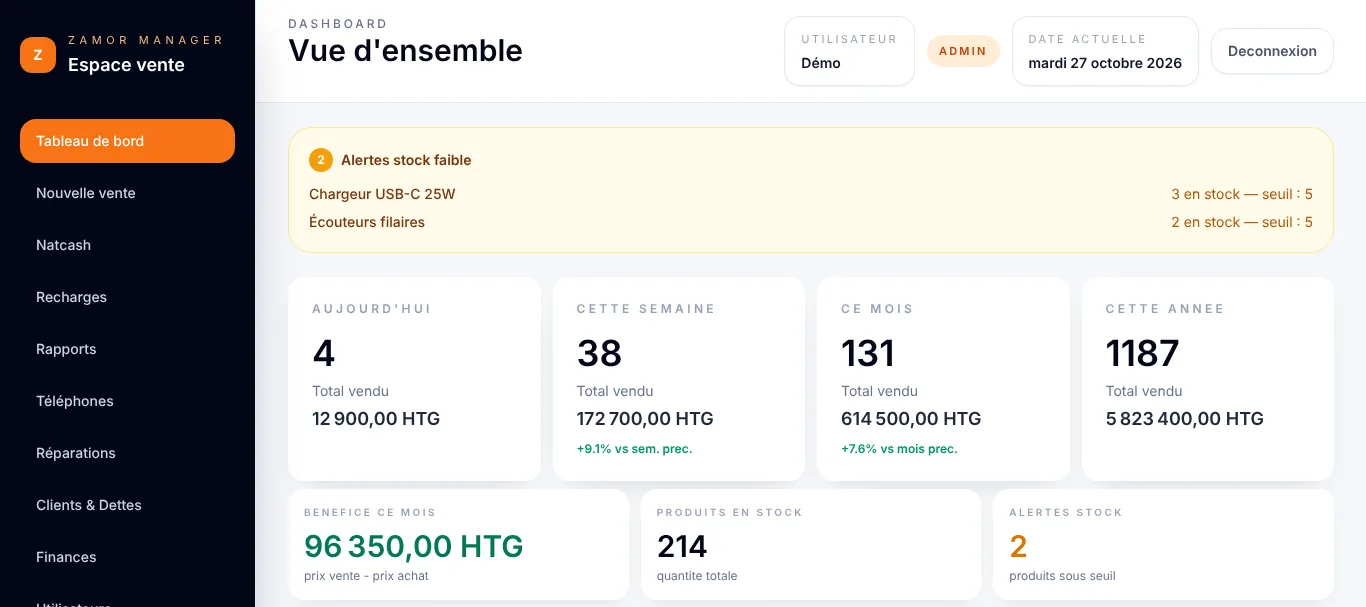Open the Cette semaine sales card
Screen dimensions: 1366x607
[x=679, y=379]
